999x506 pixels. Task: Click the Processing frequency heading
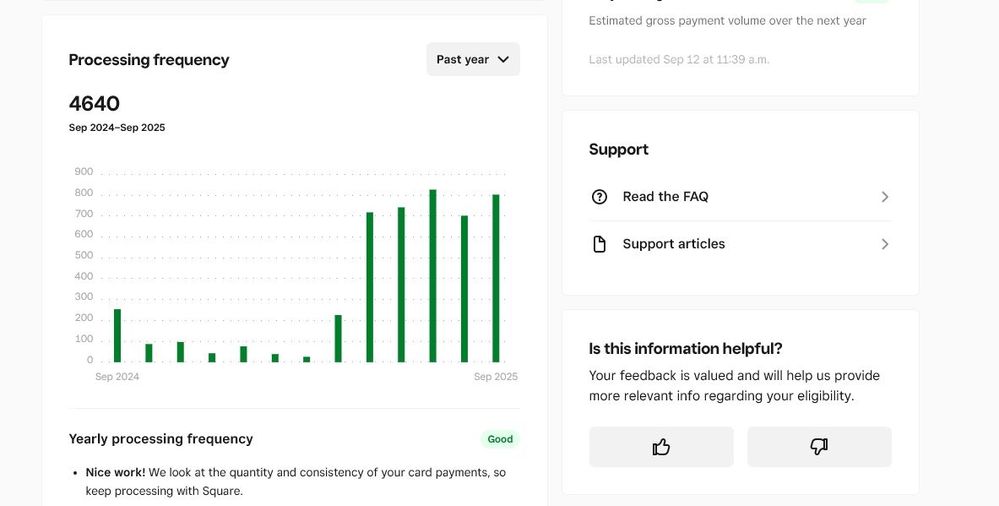click(x=149, y=60)
